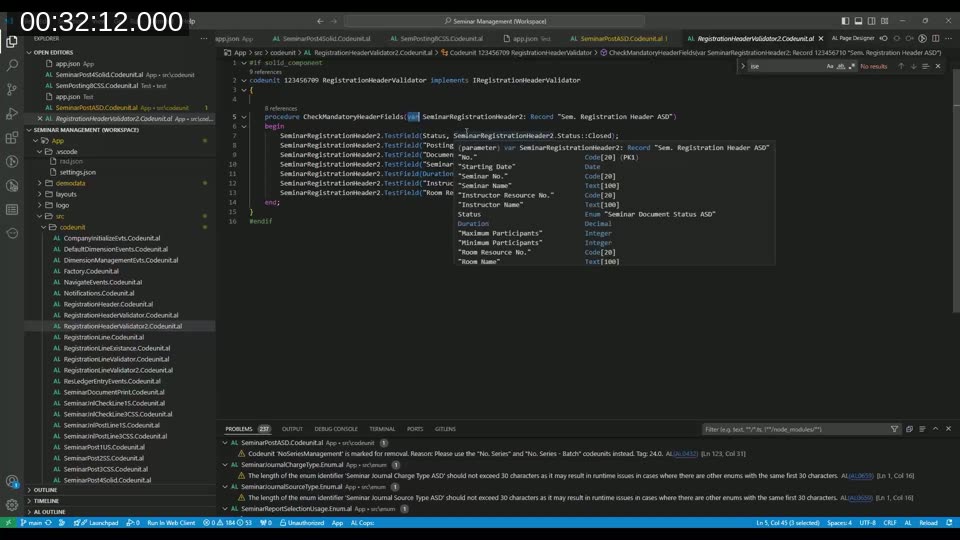The height and width of the screenshot is (540, 960).
Task: Go back using navigation arrow
Action: [320, 21]
